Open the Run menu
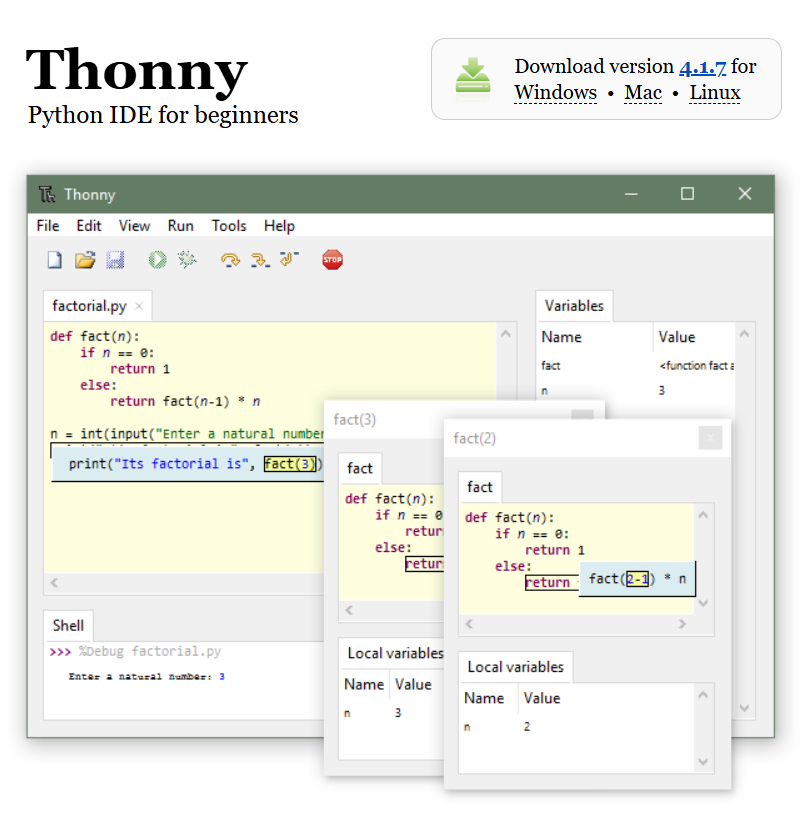Screen dimensions: 812x825 [x=180, y=226]
